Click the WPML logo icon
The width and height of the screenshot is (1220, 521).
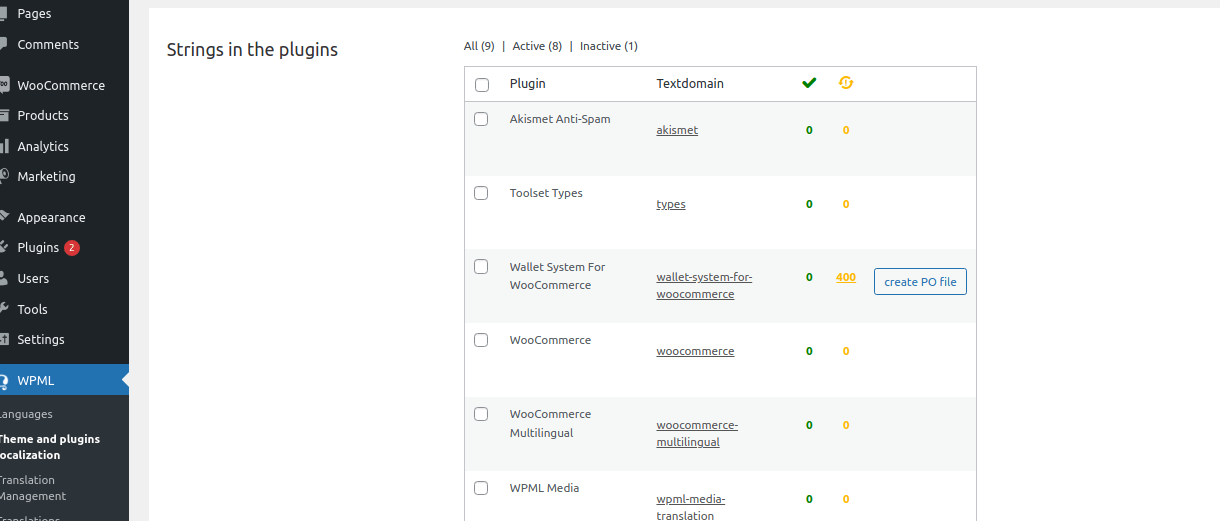click(x=4, y=380)
